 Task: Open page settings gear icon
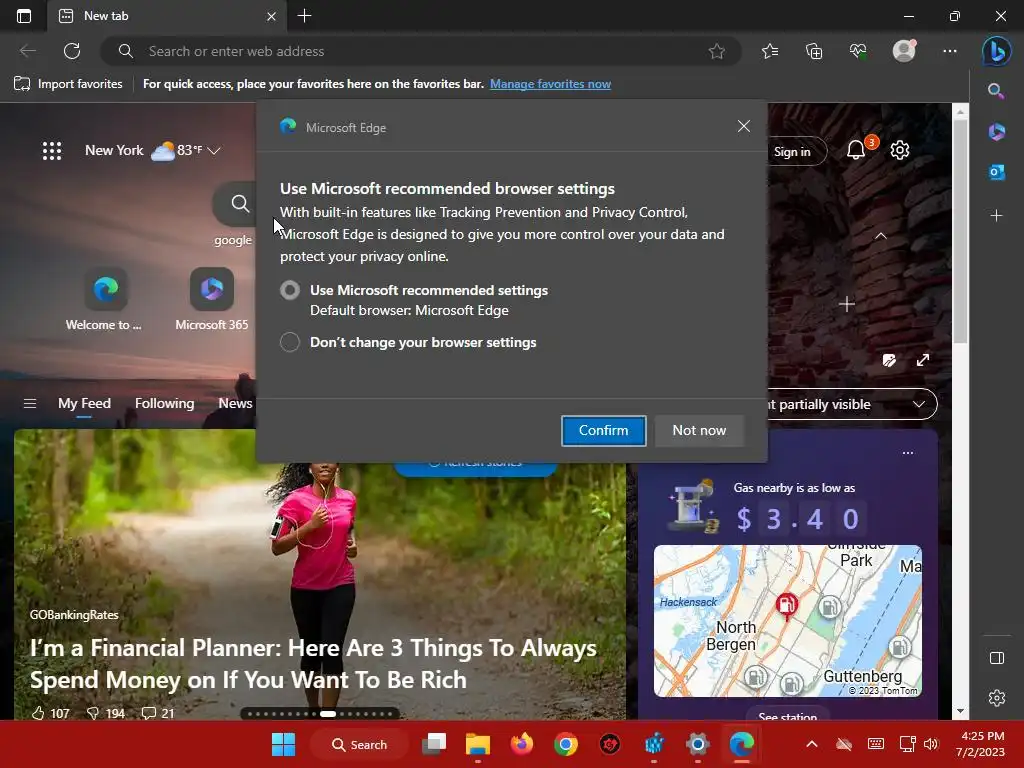coord(900,150)
